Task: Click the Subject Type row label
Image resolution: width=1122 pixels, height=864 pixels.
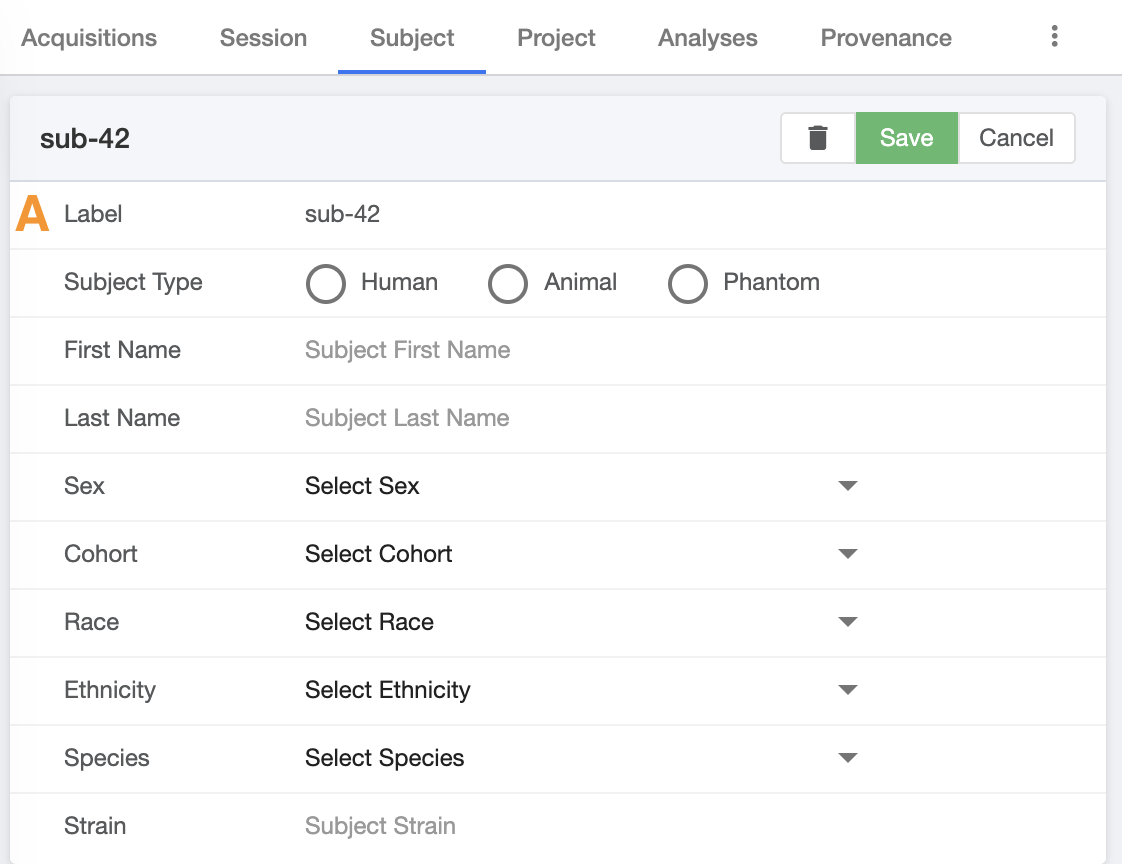Action: tap(133, 282)
